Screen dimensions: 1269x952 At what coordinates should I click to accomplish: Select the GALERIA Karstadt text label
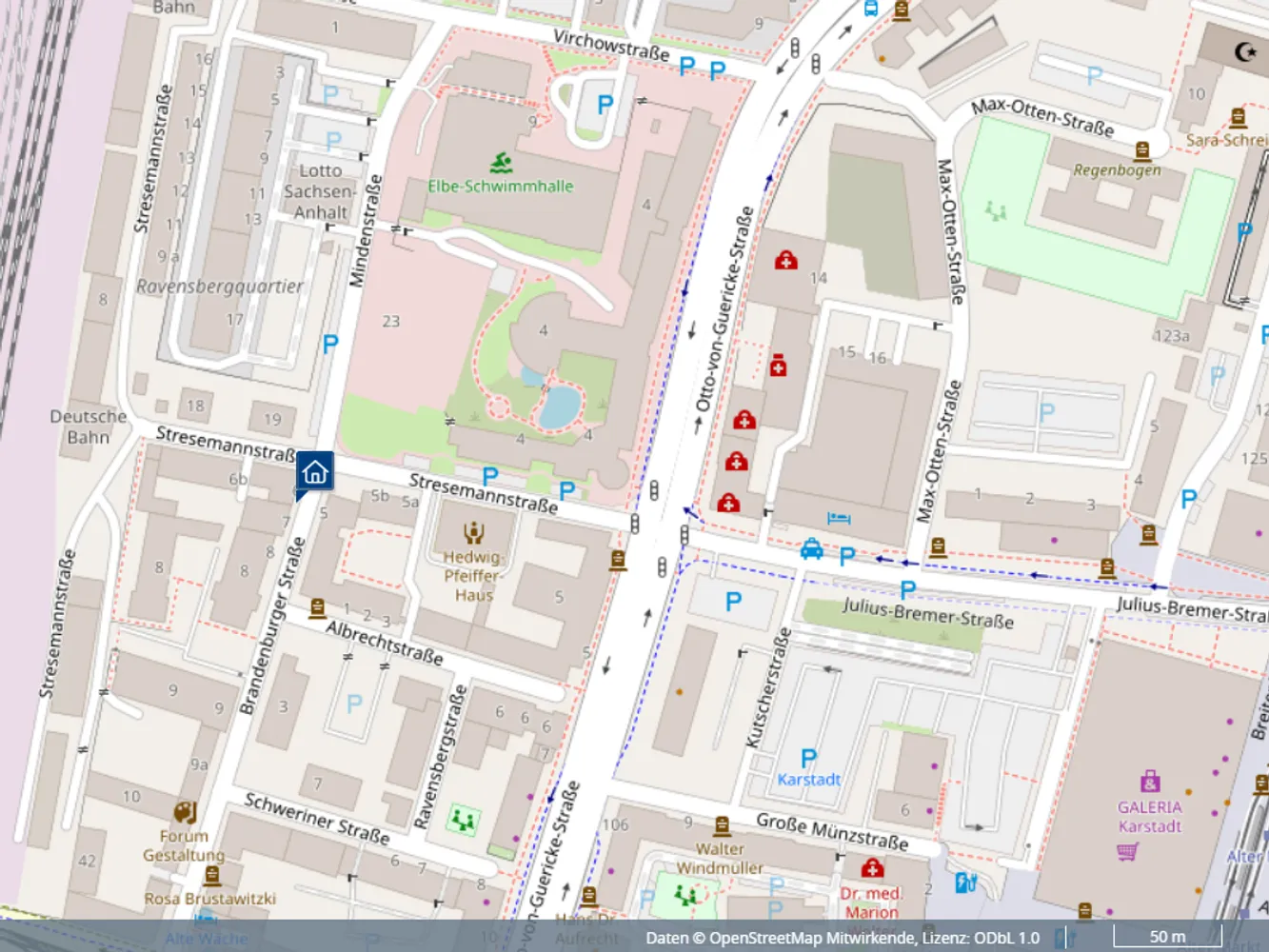pos(1150,817)
